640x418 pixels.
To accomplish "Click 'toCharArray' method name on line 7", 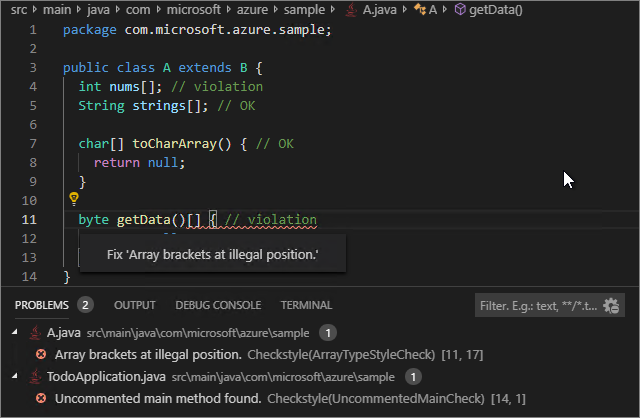I will (x=174, y=144).
